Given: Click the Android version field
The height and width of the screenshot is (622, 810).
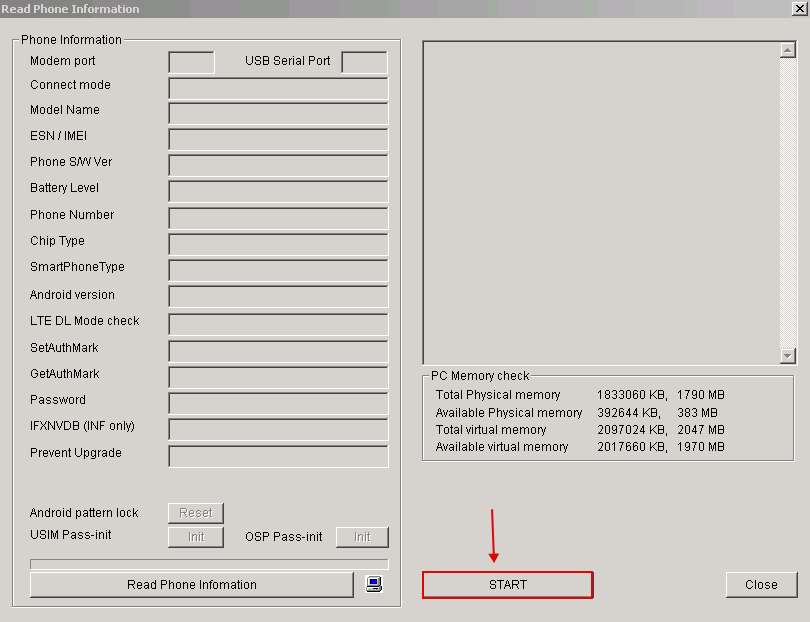Looking at the screenshot, I should pos(278,297).
